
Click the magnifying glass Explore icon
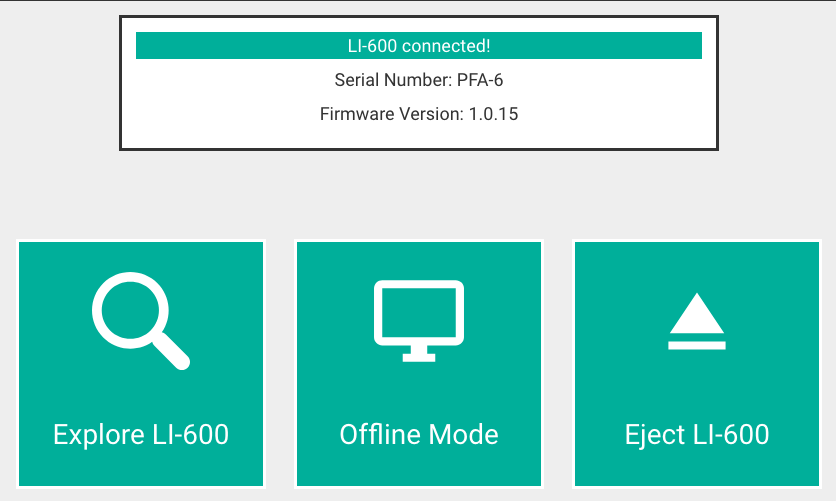pyautogui.click(x=141, y=321)
